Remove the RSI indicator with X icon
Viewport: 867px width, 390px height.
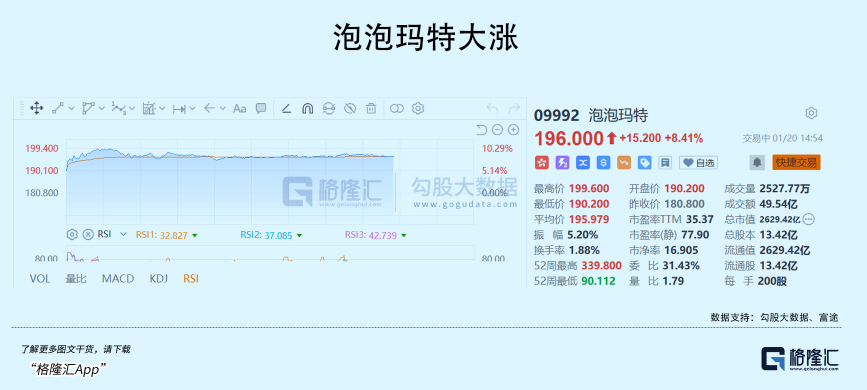88,235
